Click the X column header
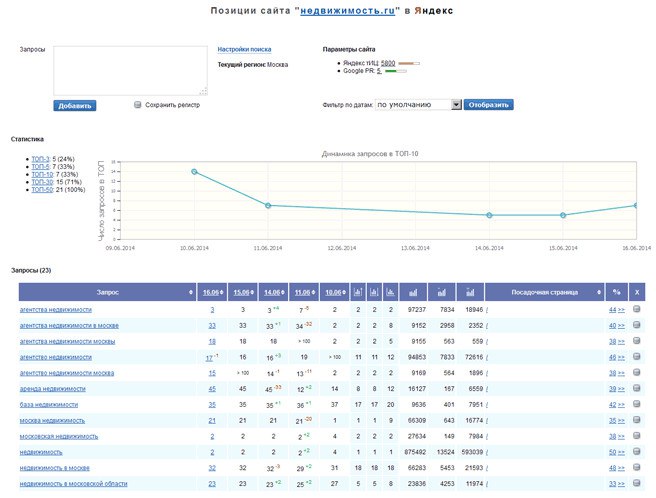Screen dimensions: 656x498 coord(637,293)
